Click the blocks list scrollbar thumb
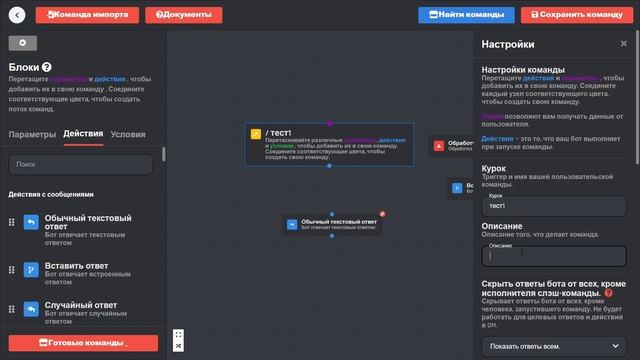Screen dimensions: 640x360 [x=164, y=154]
